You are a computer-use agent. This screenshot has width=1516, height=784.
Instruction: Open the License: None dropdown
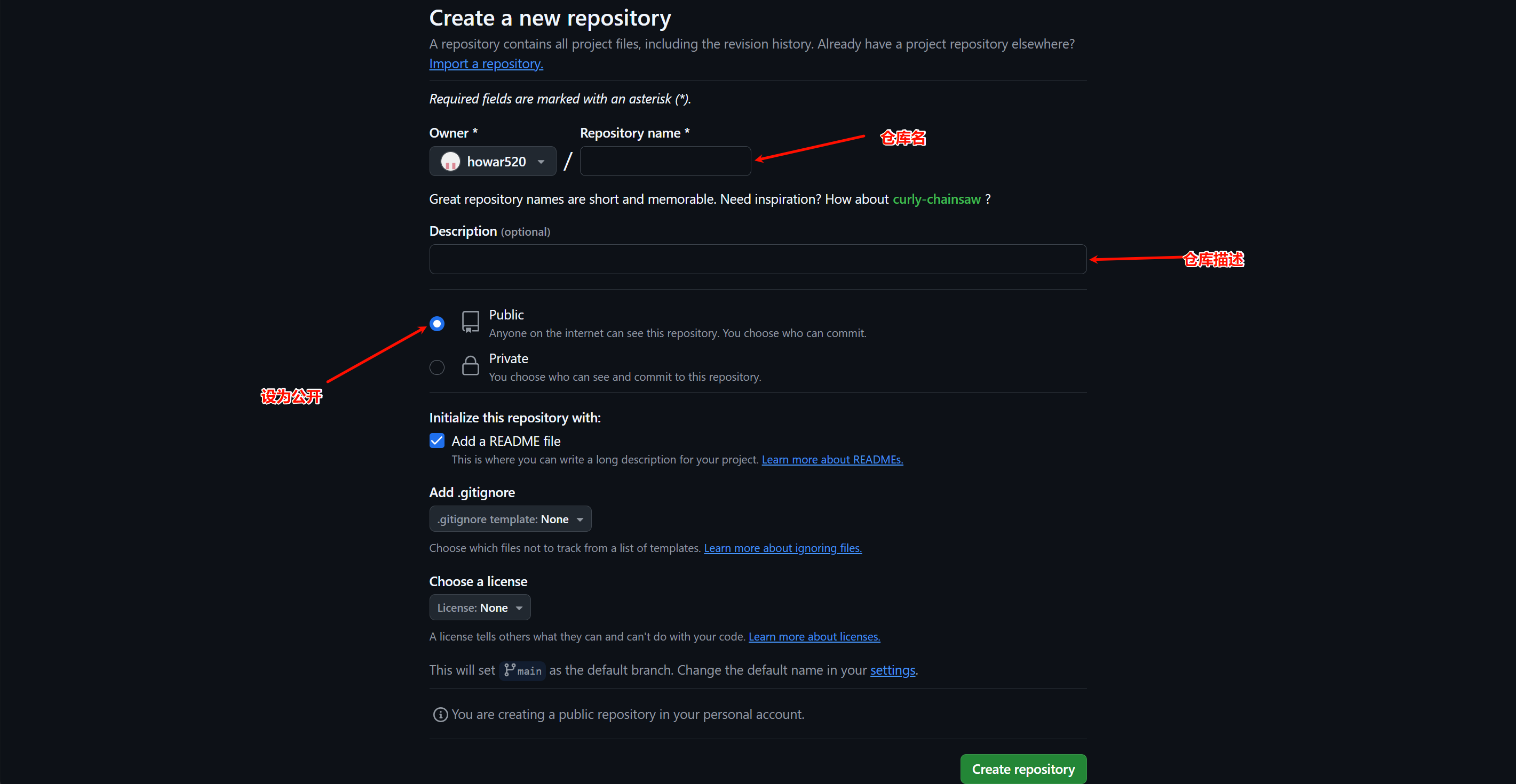[480, 607]
